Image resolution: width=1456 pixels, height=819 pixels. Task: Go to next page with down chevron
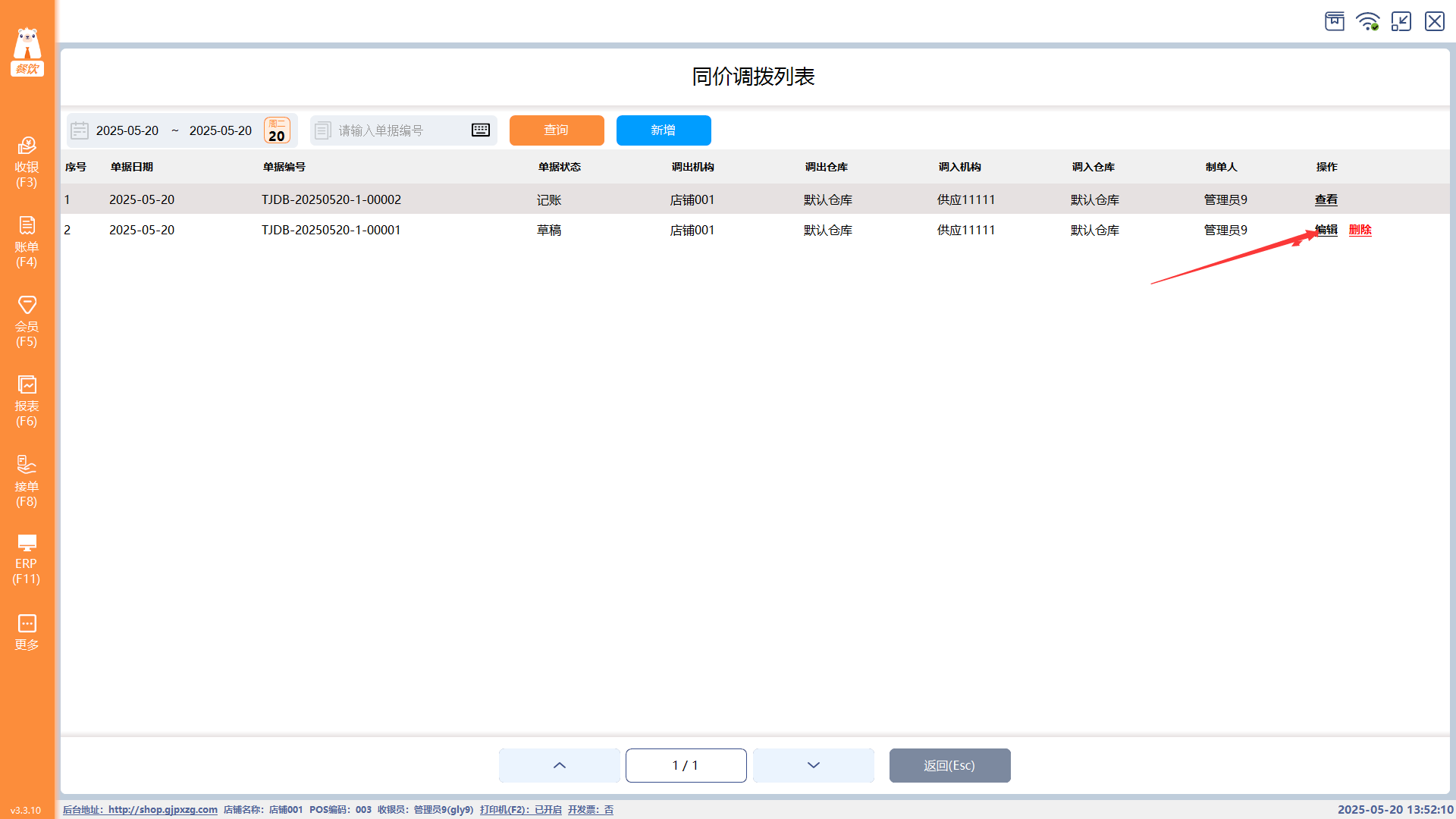tap(814, 765)
